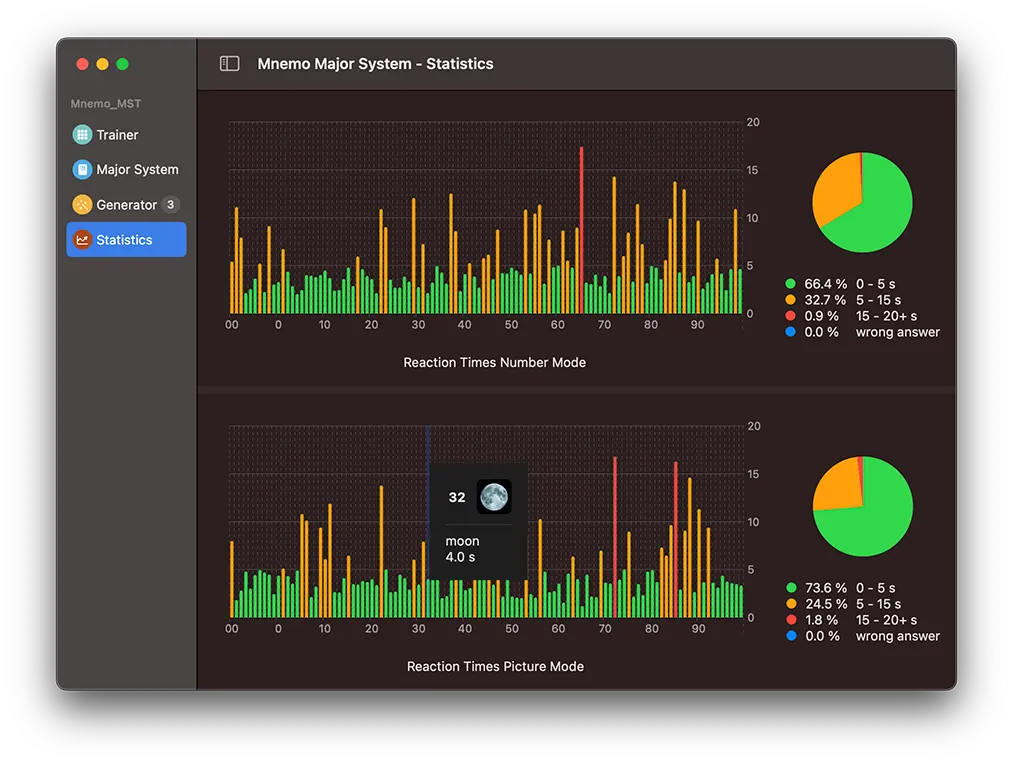Click the 32 moon tooltip box
The height and width of the screenshot is (764, 1012).
pos(478,520)
